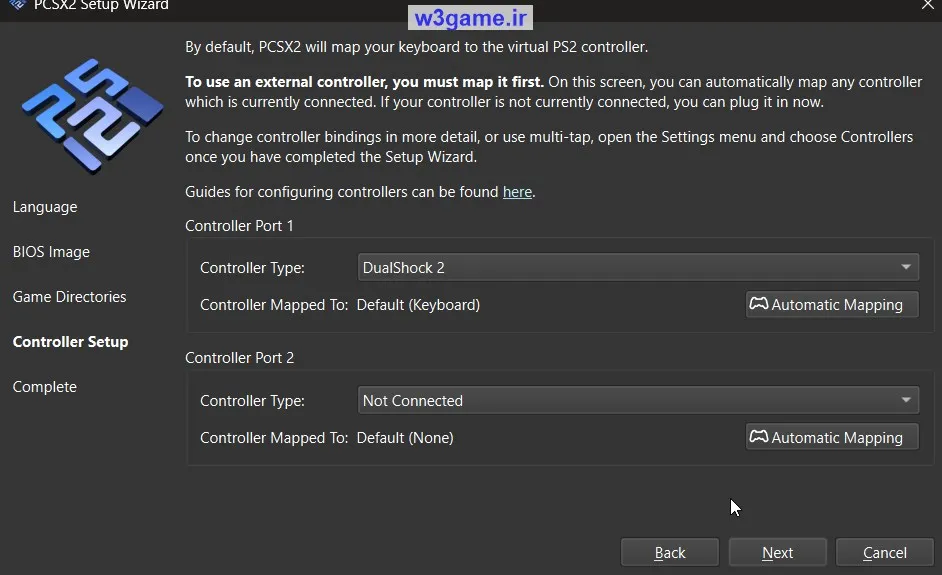Click 'Default (None)' mapping text

(x=405, y=437)
